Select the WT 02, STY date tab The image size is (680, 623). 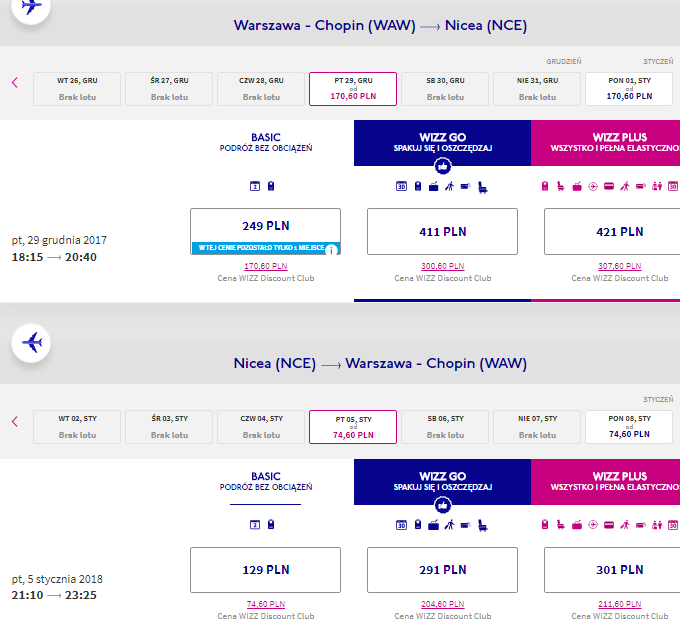pos(77,427)
